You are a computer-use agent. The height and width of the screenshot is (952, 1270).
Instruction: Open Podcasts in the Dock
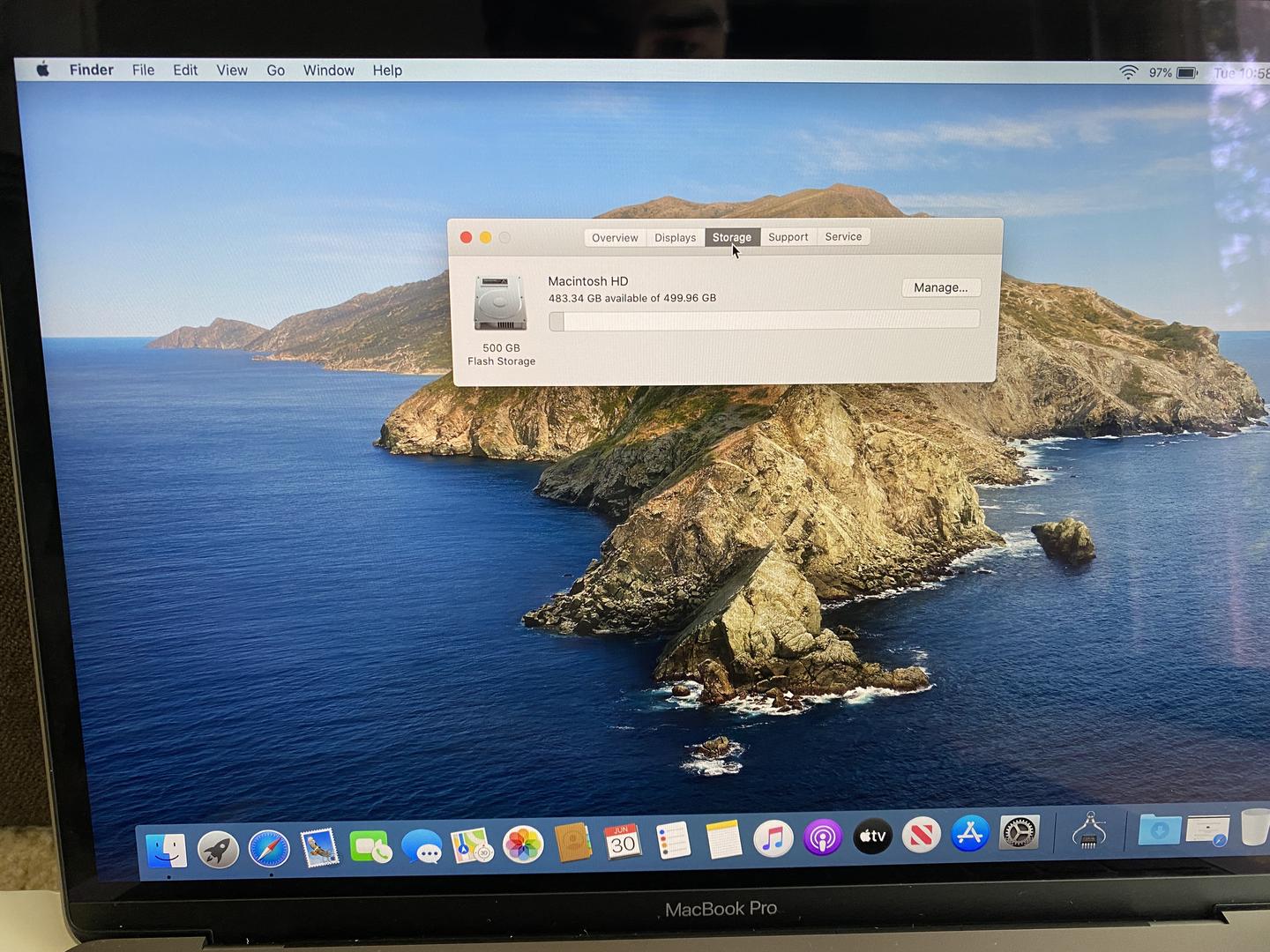click(x=823, y=837)
